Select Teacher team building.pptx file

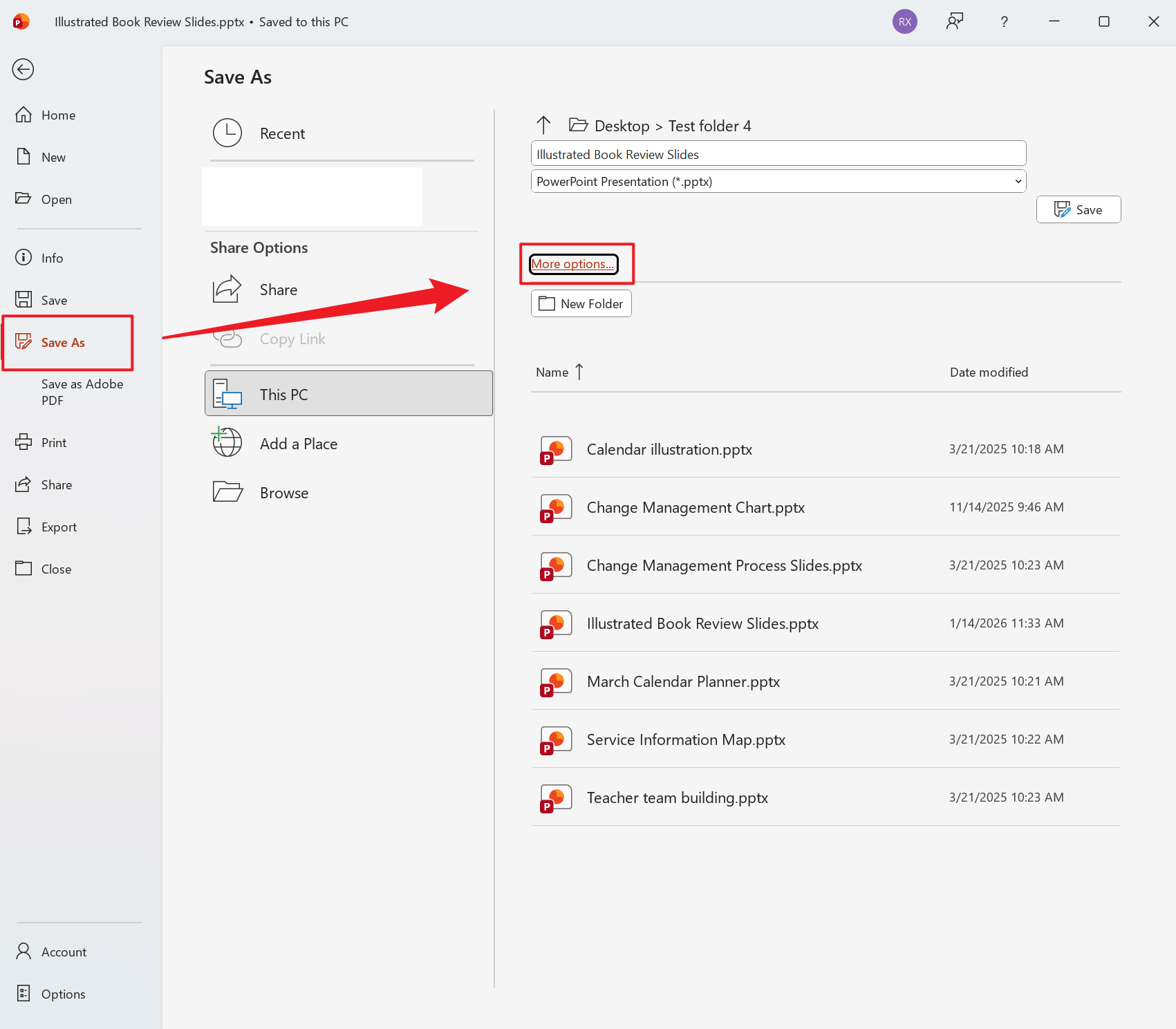(677, 798)
